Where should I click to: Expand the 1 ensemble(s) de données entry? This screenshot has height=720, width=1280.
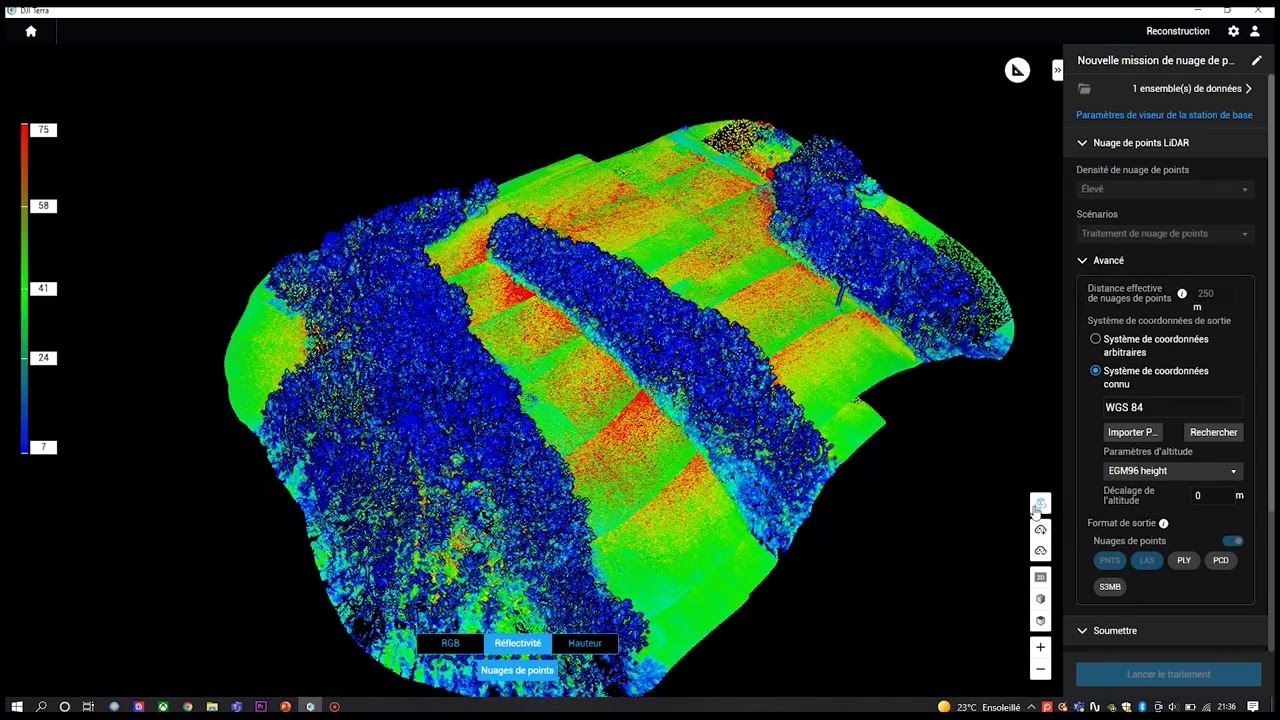[x=1192, y=89]
